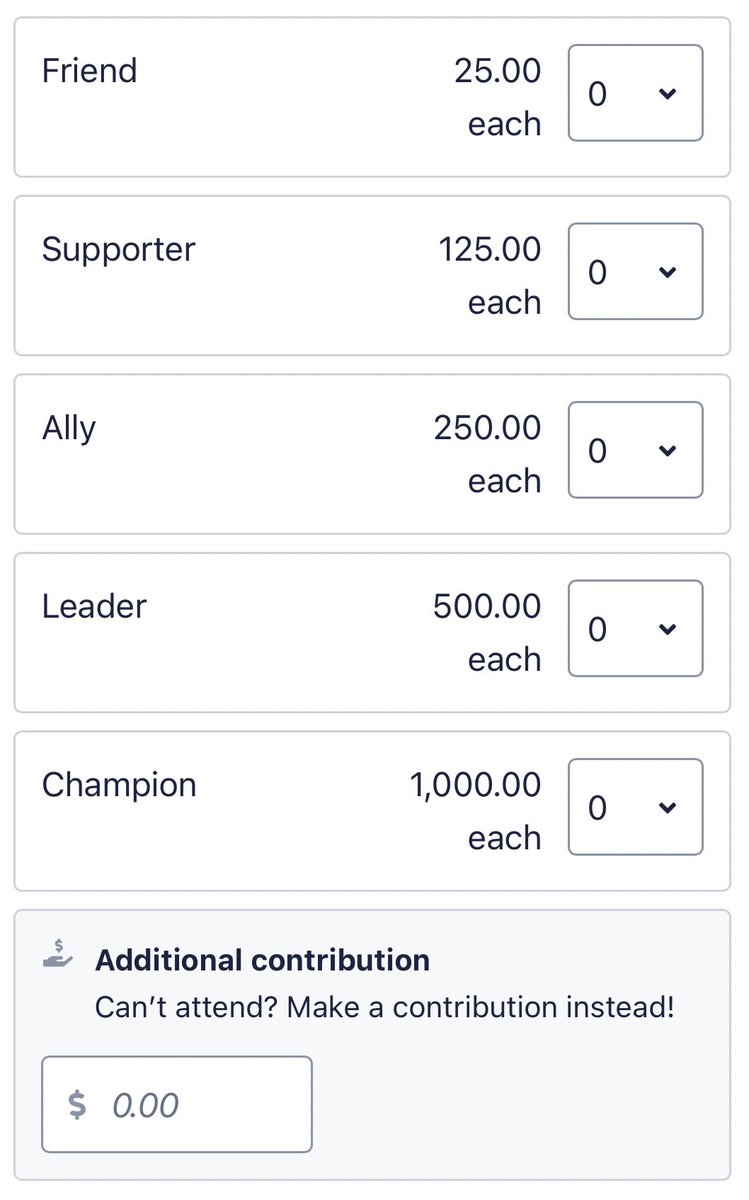Click the chevron arrow in Friend selector
Image resolution: width=749 pixels, height=1200 pixels.
click(x=668, y=94)
